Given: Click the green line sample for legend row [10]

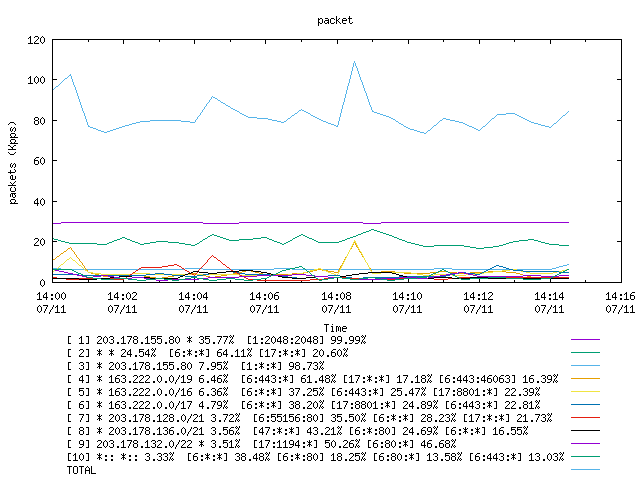Looking at the screenshot, I should click(585, 457).
